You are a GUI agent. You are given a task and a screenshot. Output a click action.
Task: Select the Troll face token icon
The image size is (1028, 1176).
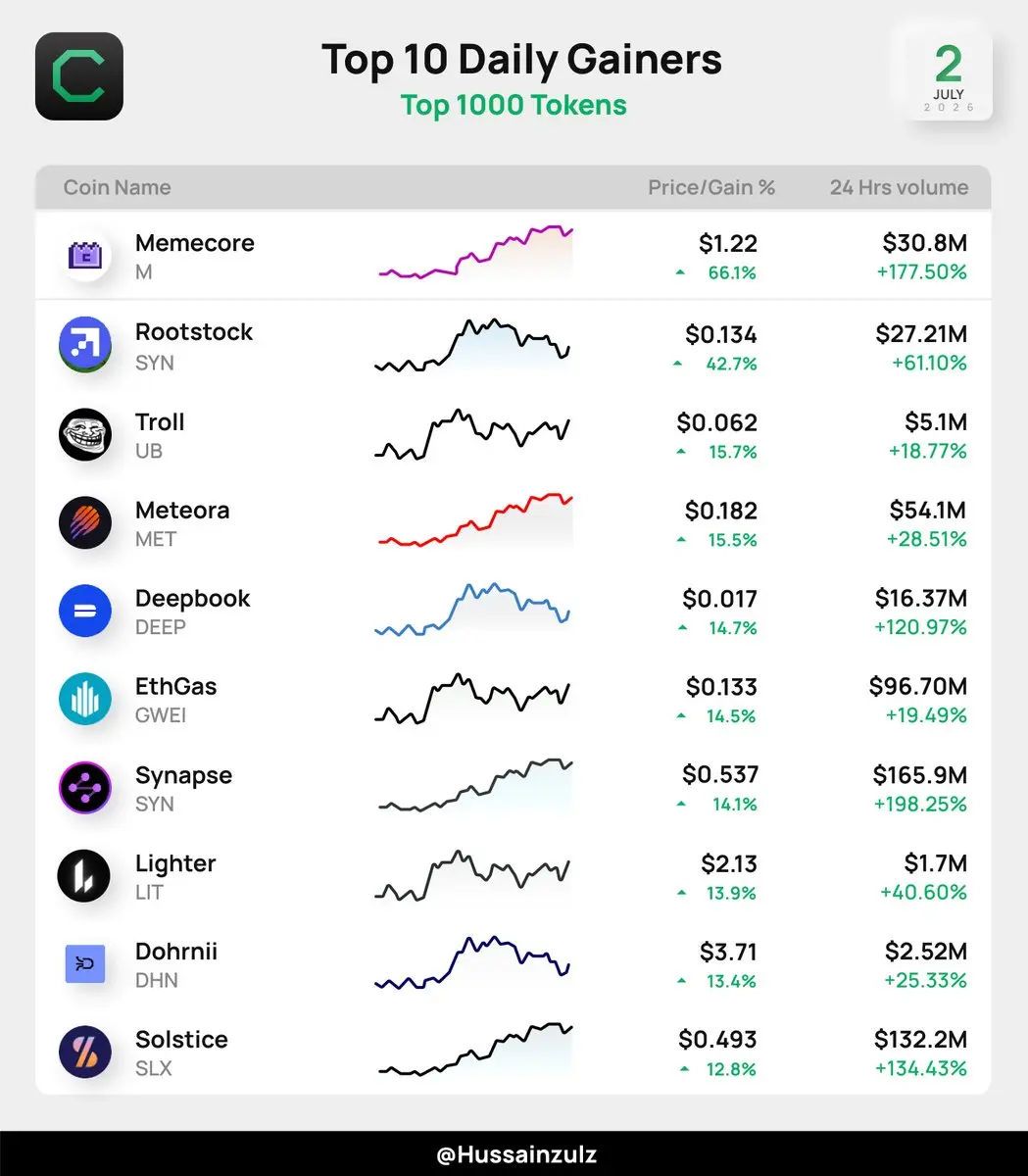click(x=85, y=434)
